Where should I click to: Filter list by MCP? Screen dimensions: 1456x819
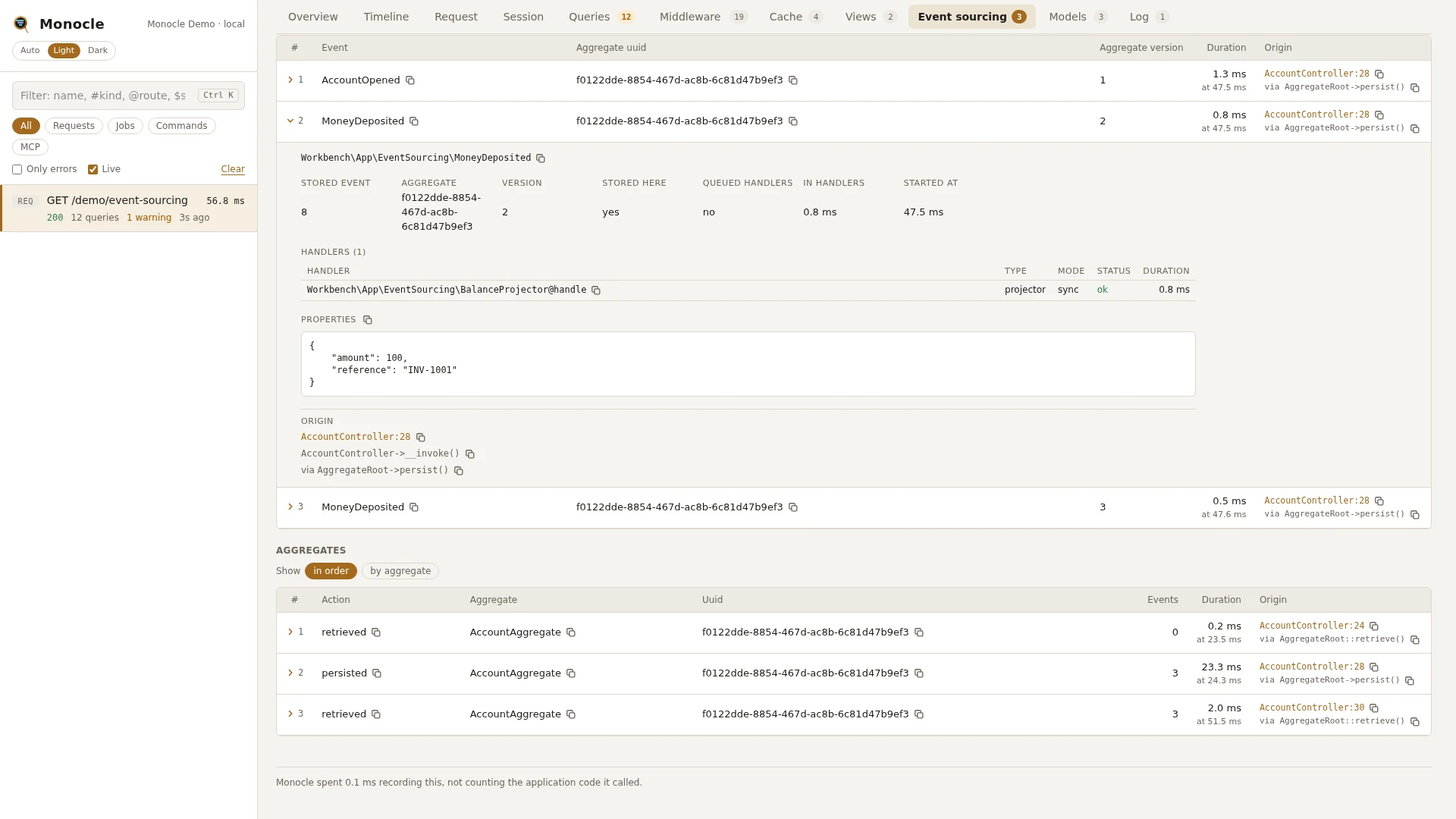coord(30,147)
